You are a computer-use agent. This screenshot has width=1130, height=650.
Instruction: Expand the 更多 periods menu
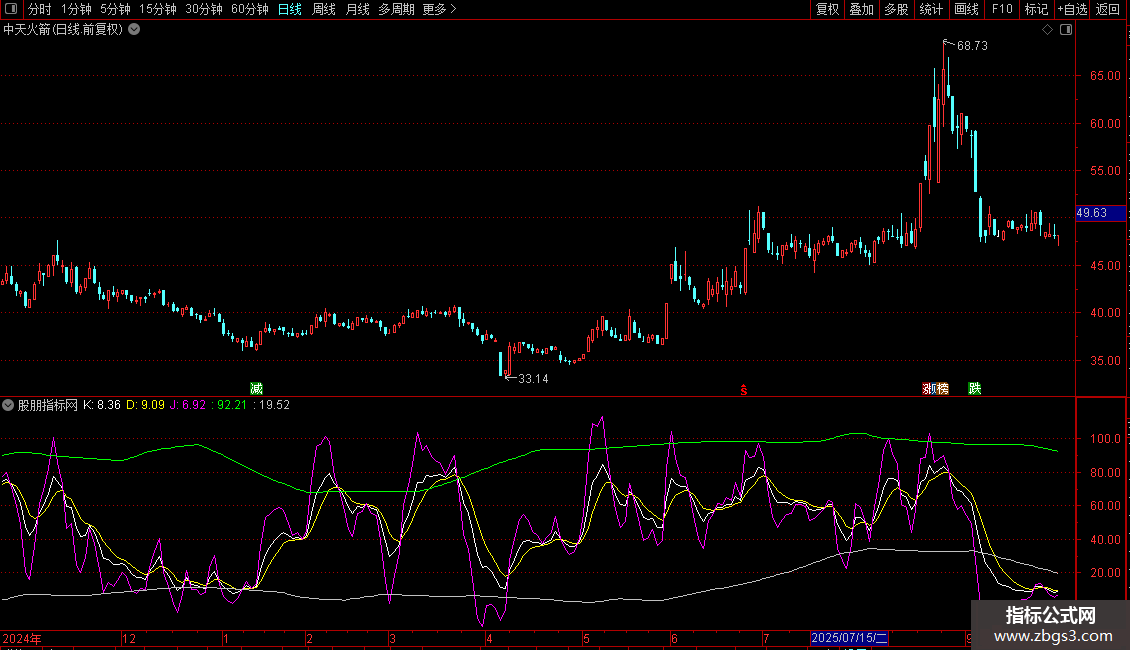tap(439, 10)
